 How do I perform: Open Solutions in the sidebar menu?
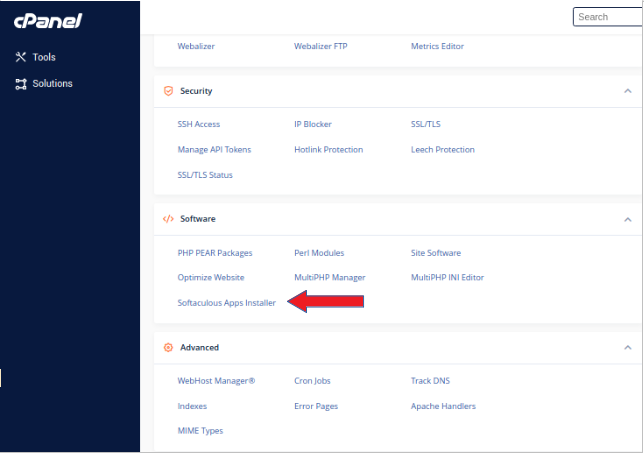click(x=53, y=84)
